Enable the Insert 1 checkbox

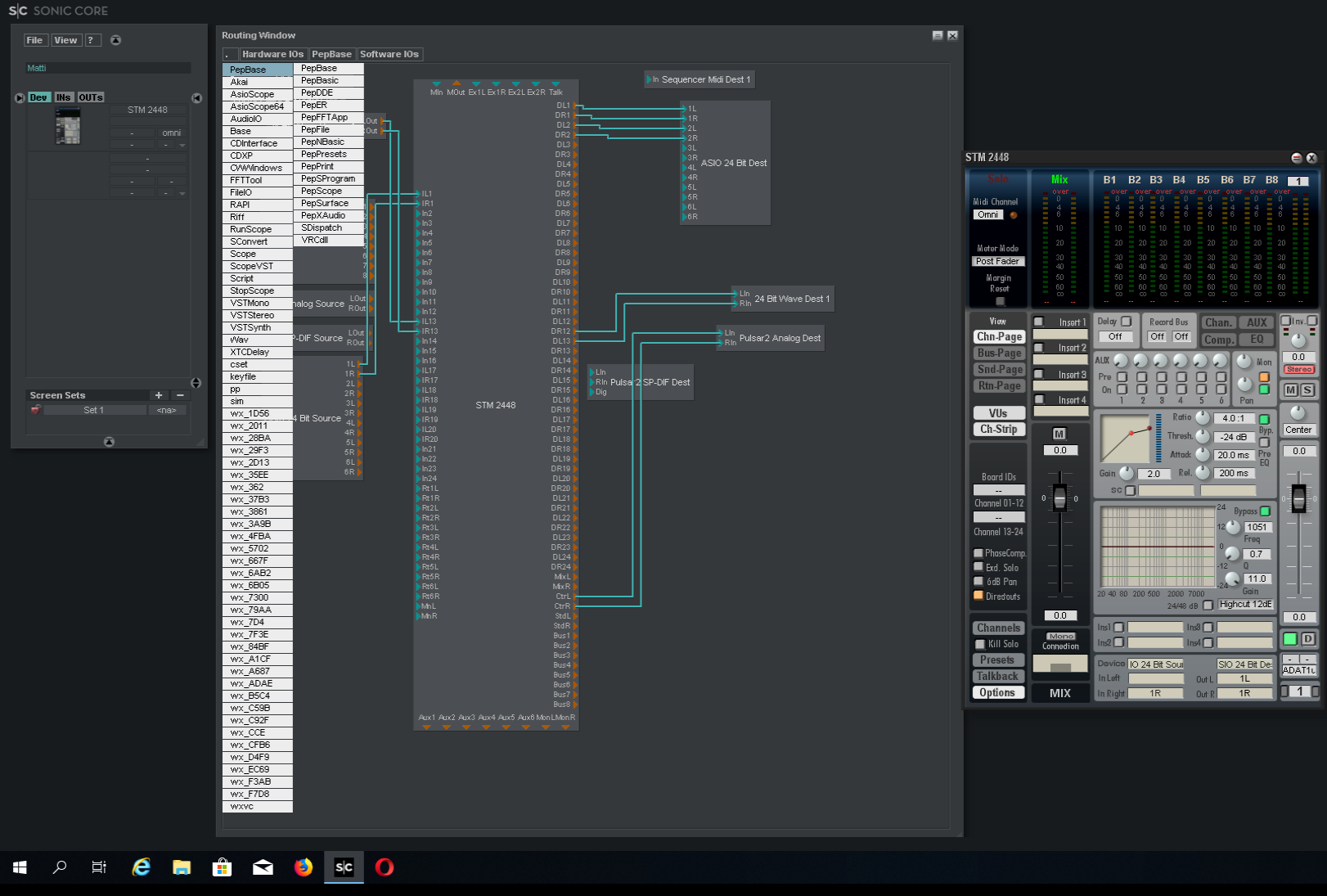point(1039,322)
